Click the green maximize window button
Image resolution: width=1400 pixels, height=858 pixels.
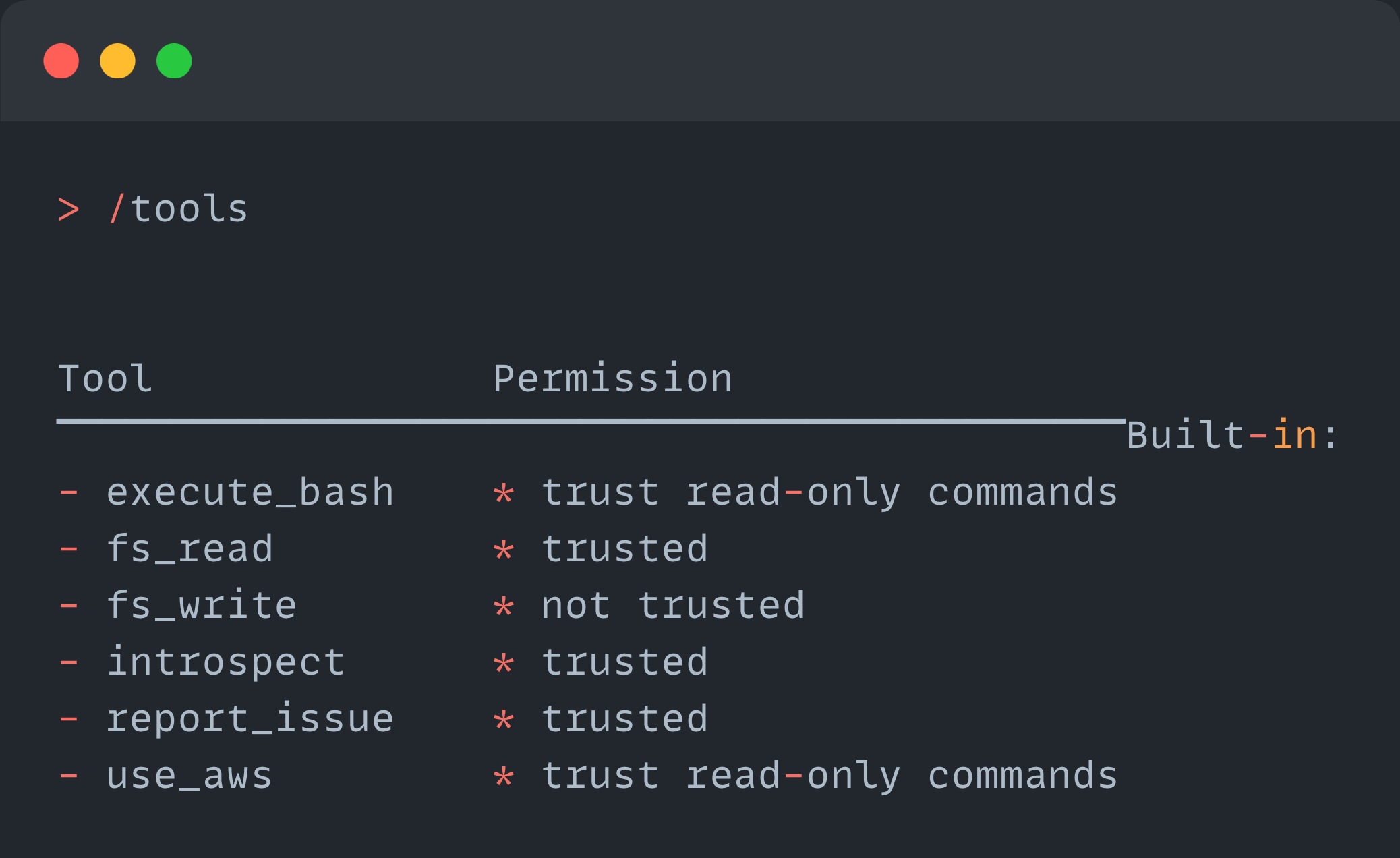174,61
